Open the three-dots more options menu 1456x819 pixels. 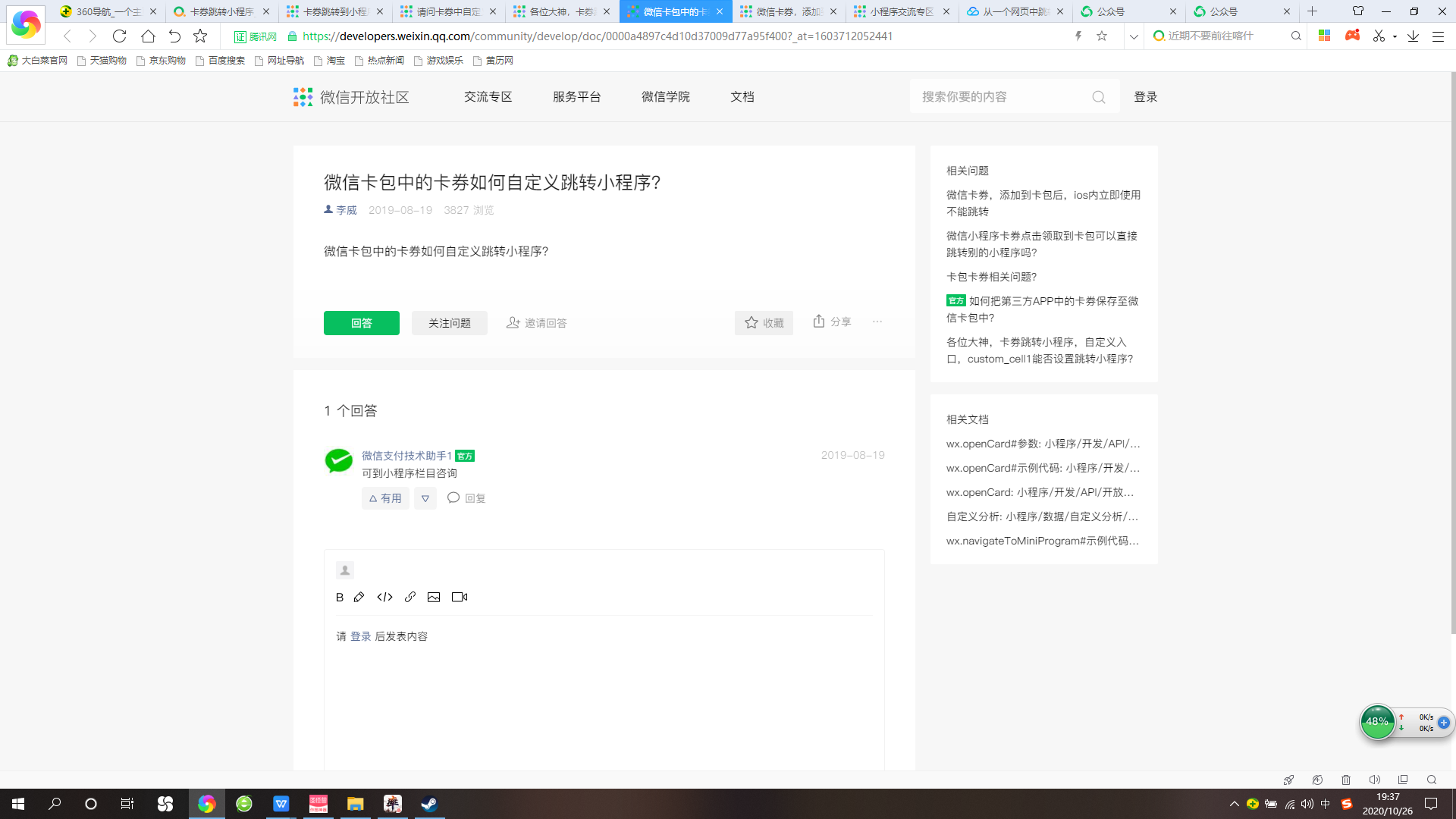pyautogui.click(x=877, y=322)
